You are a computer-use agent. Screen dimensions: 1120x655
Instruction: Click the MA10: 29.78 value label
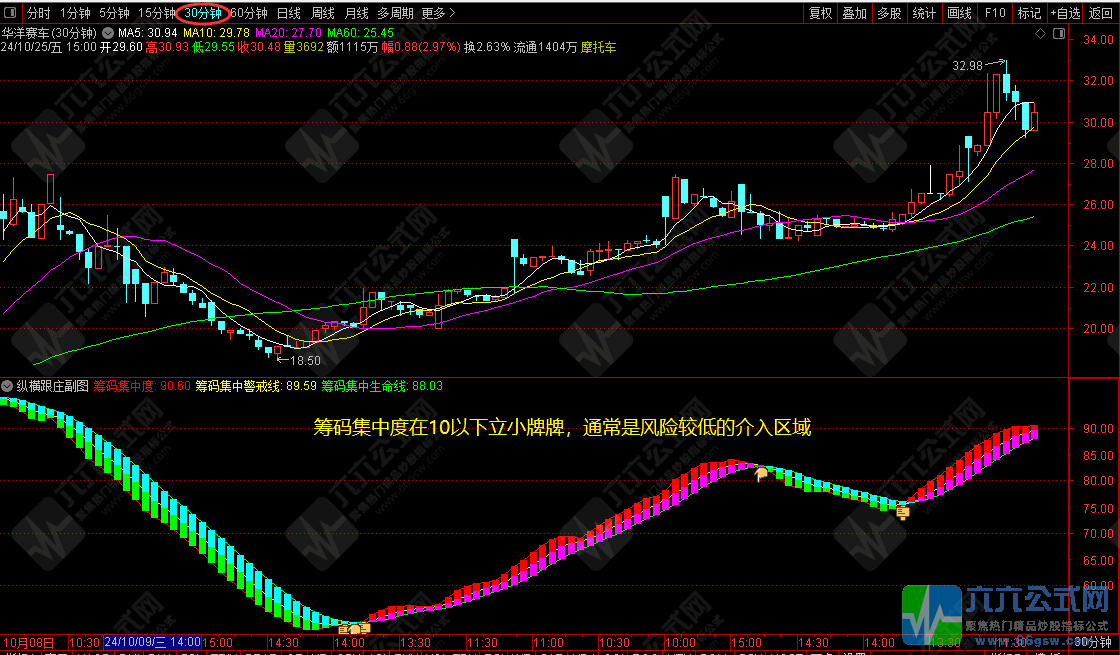coord(216,33)
